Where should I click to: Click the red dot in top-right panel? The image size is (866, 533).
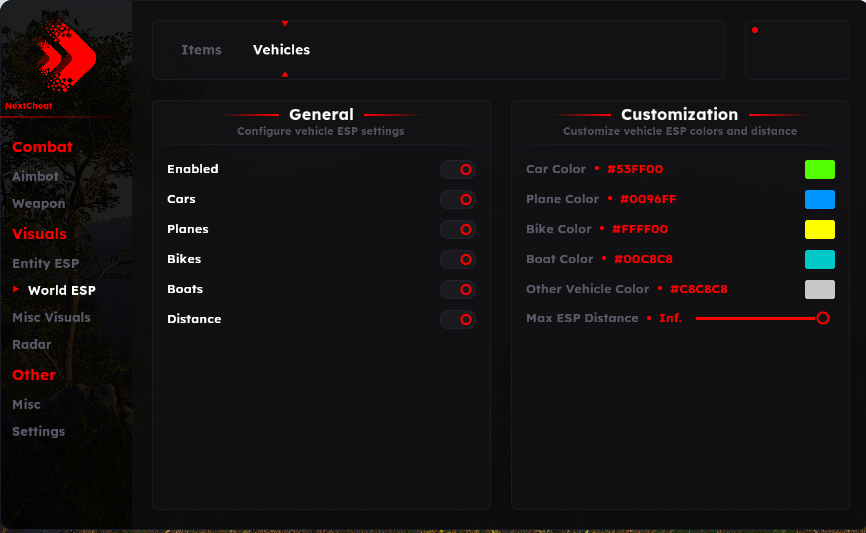point(755,30)
